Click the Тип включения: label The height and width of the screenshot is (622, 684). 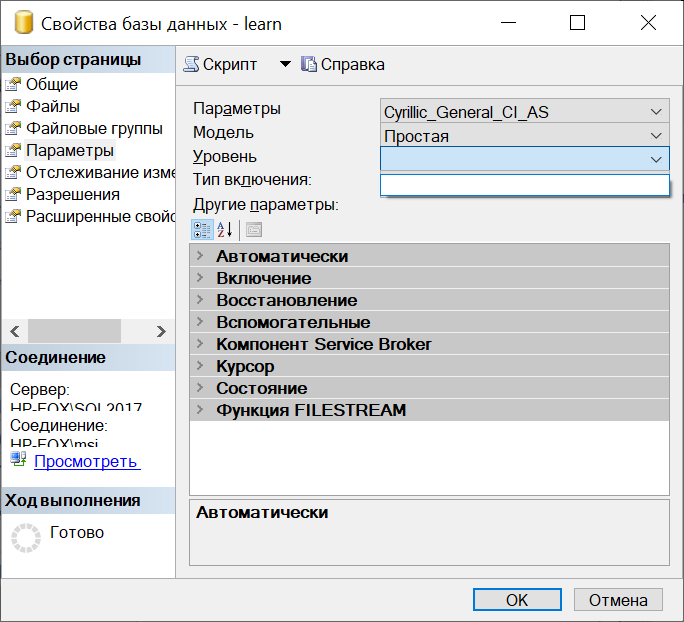(x=252, y=180)
